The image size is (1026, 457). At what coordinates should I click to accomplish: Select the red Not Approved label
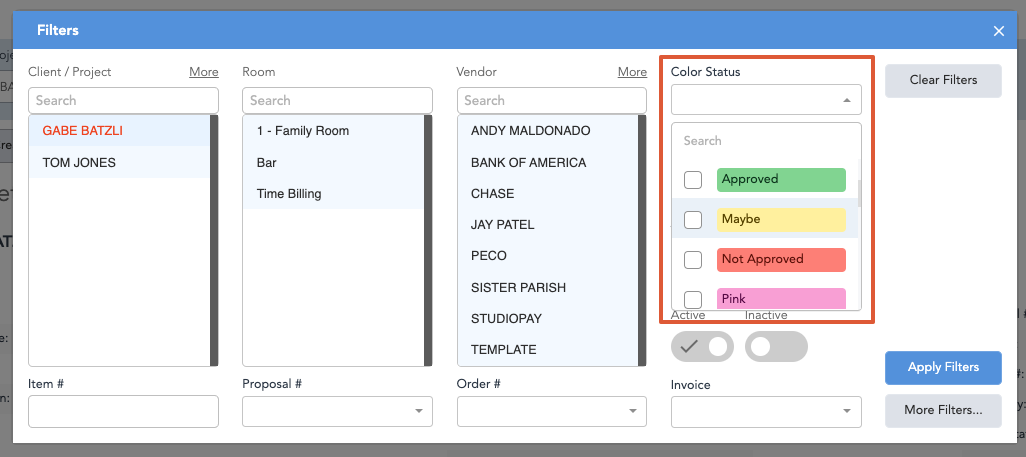[781, 259]
